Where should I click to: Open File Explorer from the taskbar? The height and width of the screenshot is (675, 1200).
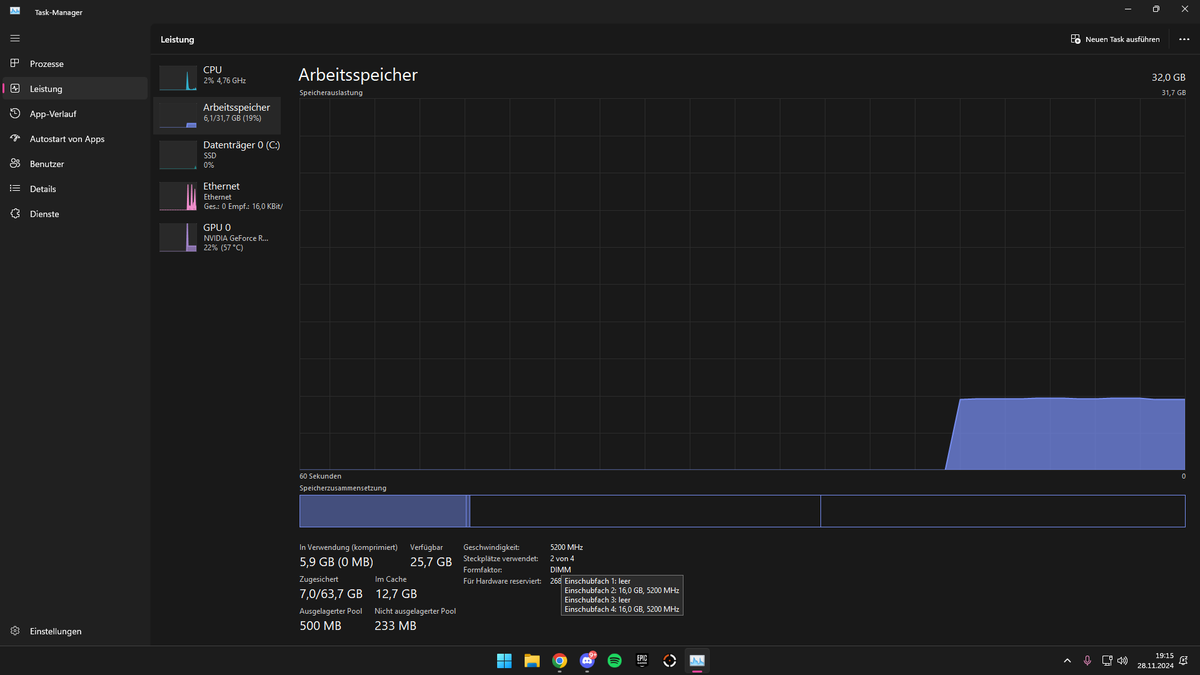point(532,660)
